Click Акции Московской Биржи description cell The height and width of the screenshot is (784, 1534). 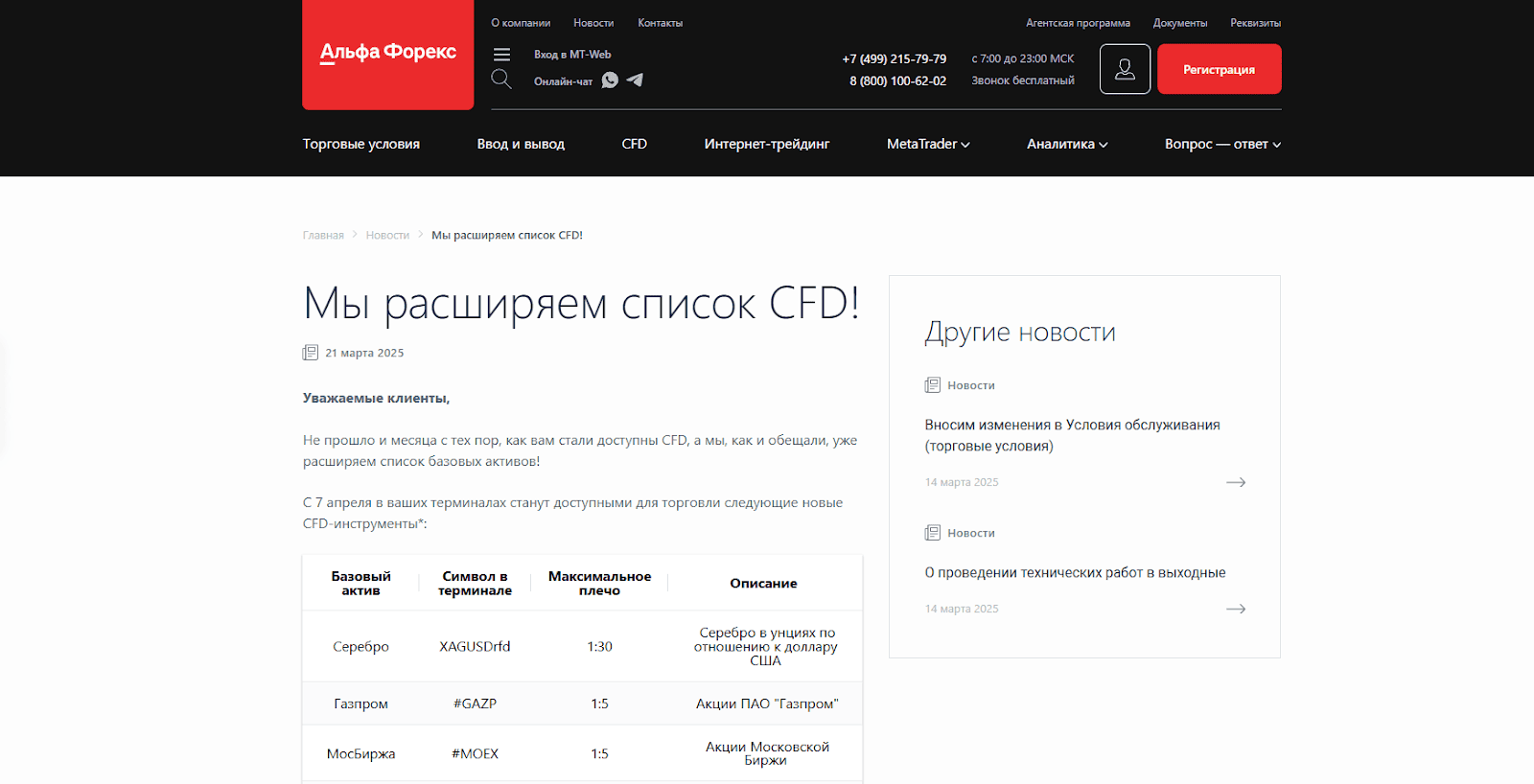767,753
